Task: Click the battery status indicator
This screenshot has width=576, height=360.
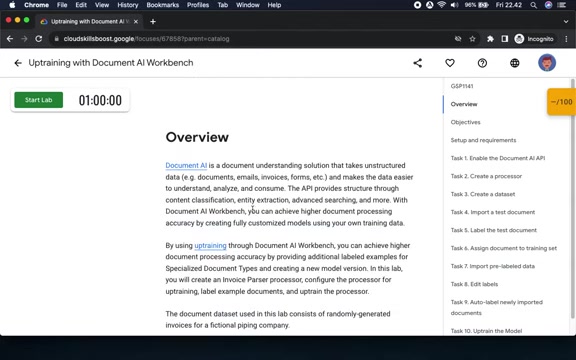Action: coord(476,5)
